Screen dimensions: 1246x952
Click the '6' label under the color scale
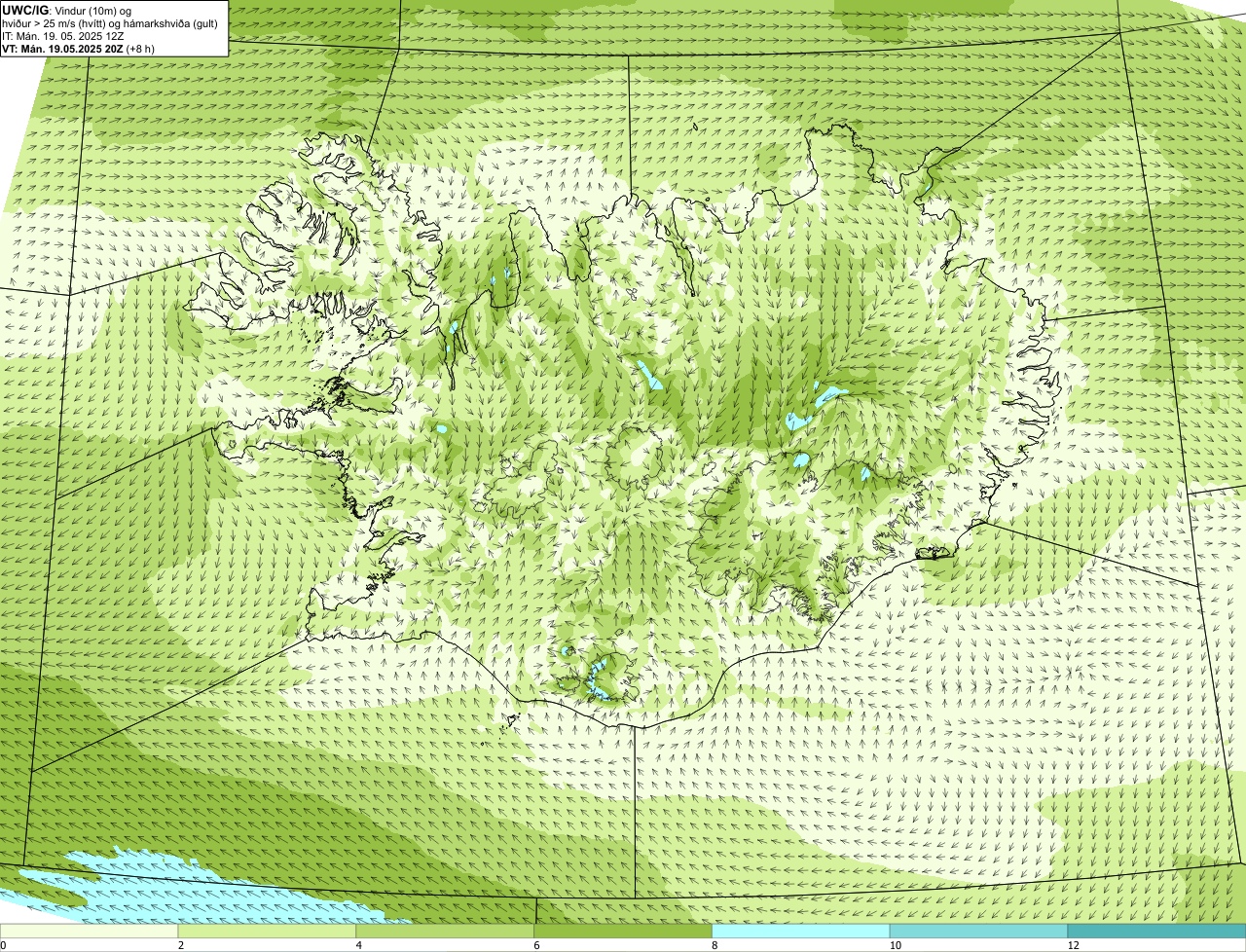coord(536,945)
